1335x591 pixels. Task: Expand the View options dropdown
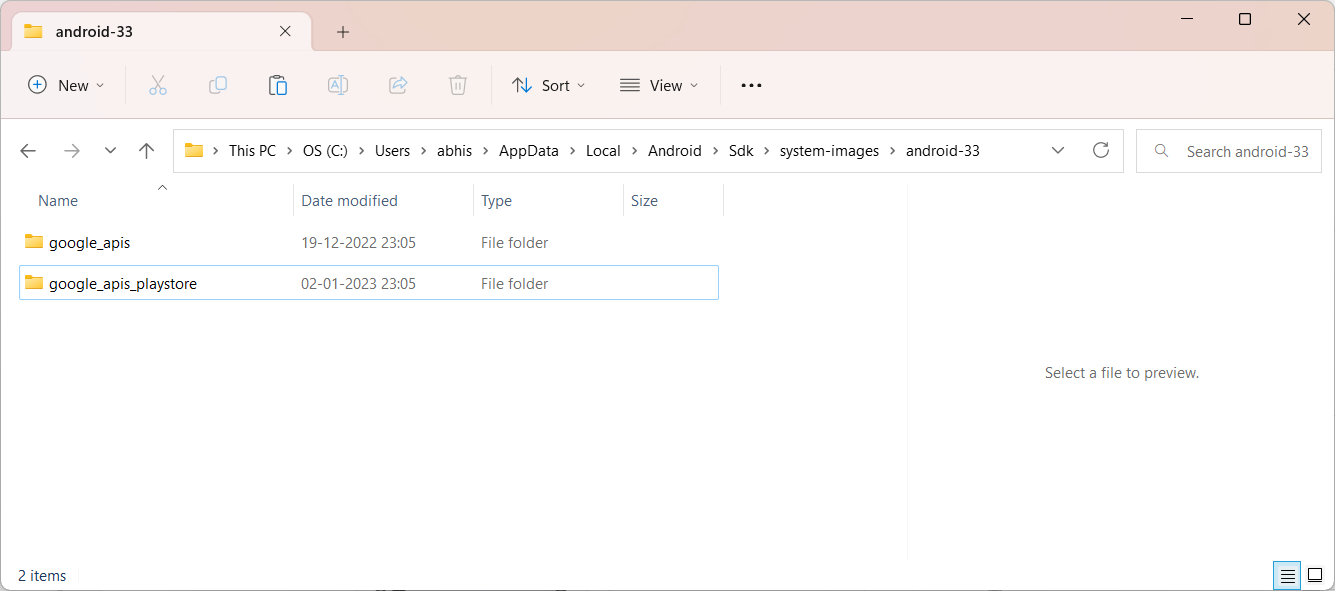tap(659, 86)
